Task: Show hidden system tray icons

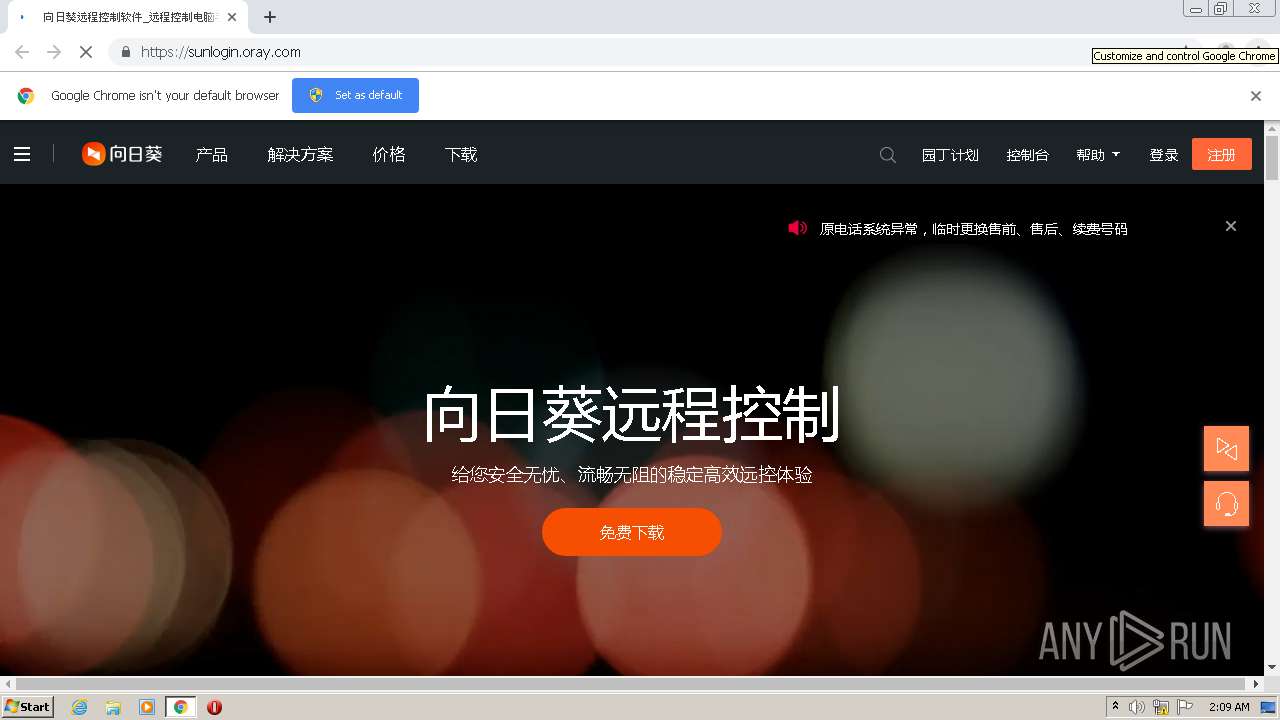Action: [x=1115, y=707]
